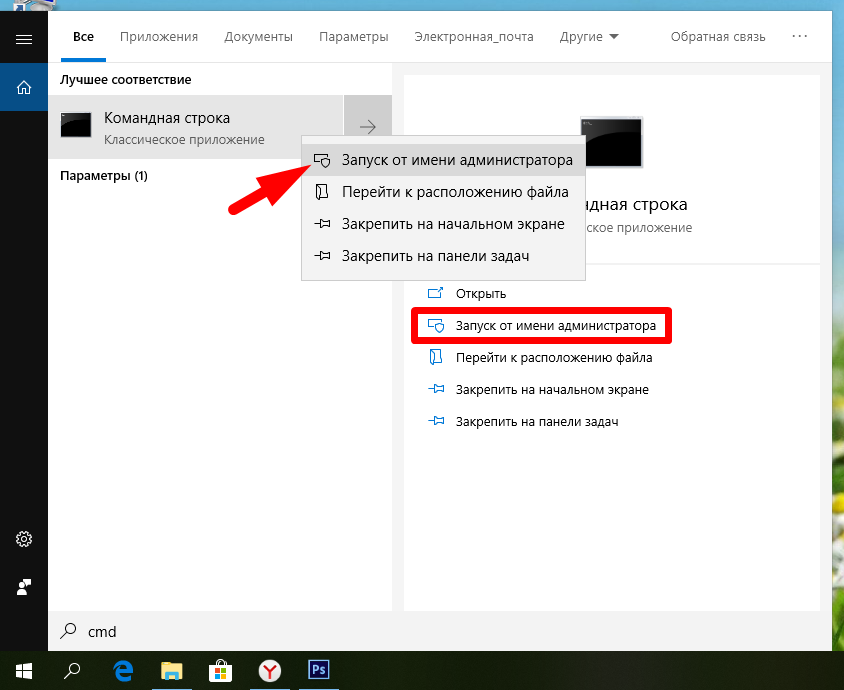The width and height of the screenshot is (844, 690).
Task: Click the Обратная связь link
Action: click(x=718, y=37)
